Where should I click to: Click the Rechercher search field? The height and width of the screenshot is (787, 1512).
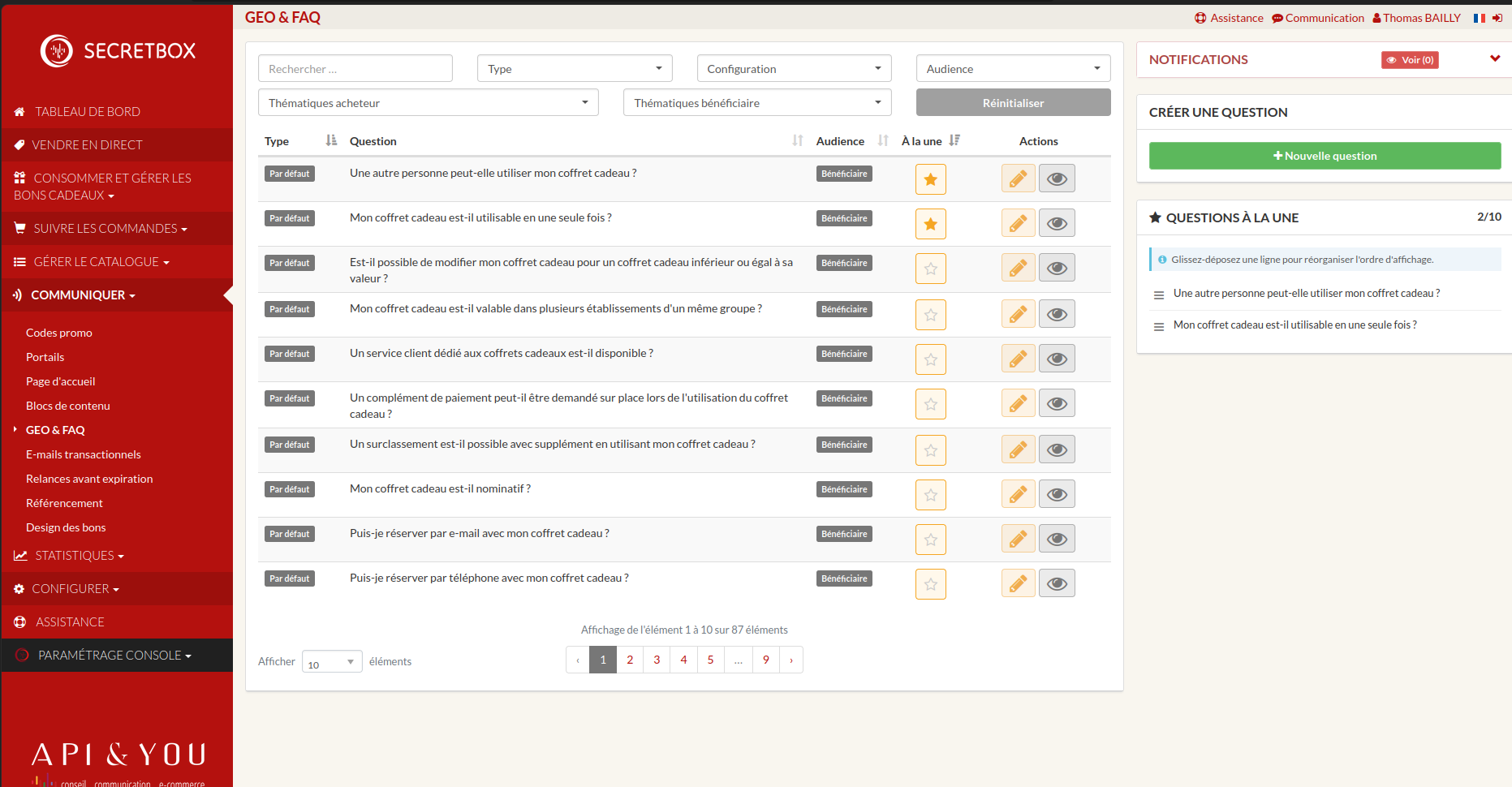click(355, 69)
